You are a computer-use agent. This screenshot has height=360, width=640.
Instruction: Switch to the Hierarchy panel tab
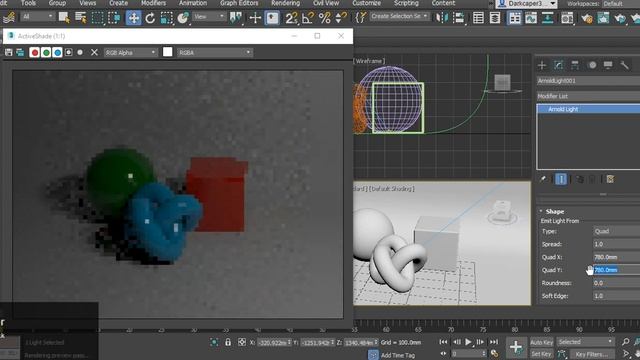pyautogui.click(x=575, y=65)
